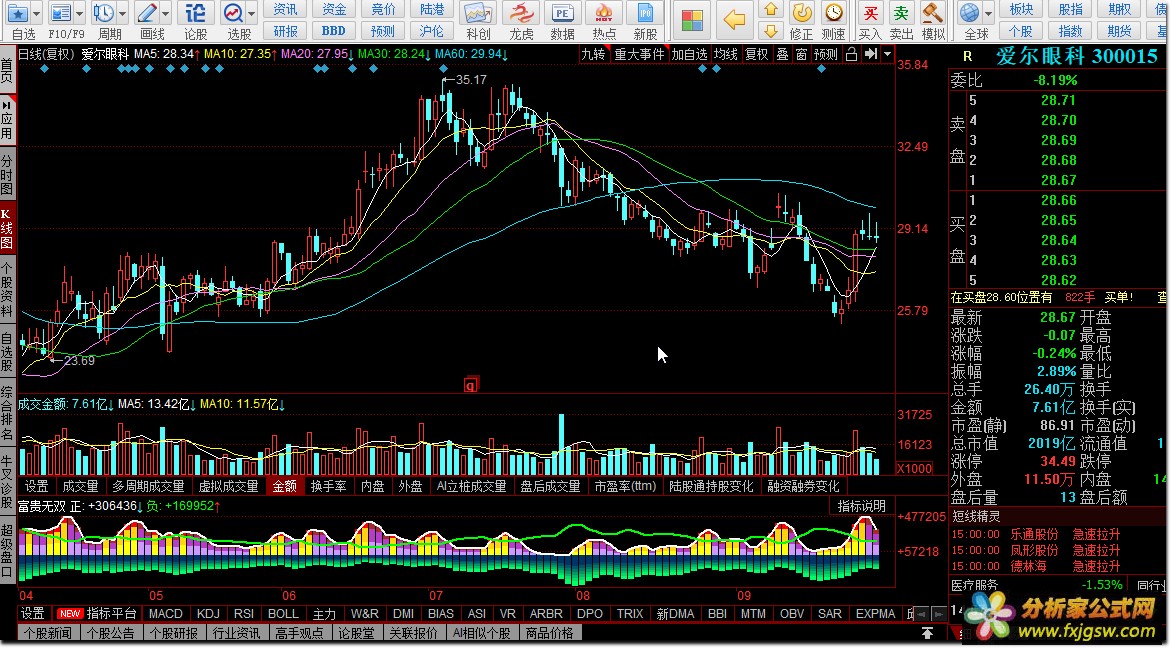Open the 个股资料 sidebar tab

point(7,291)
